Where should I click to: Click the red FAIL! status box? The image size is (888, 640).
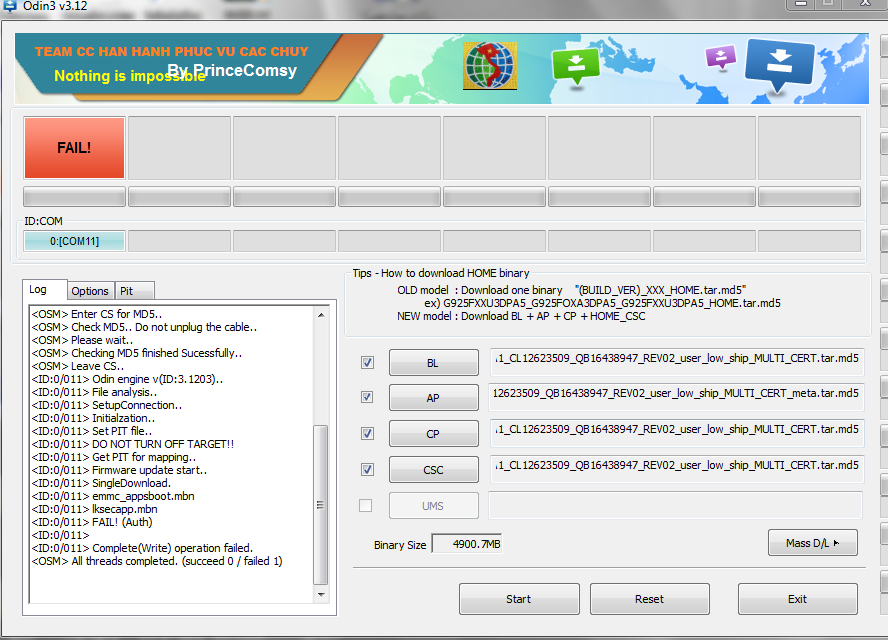pyautogui.click(x=74, y=148)
